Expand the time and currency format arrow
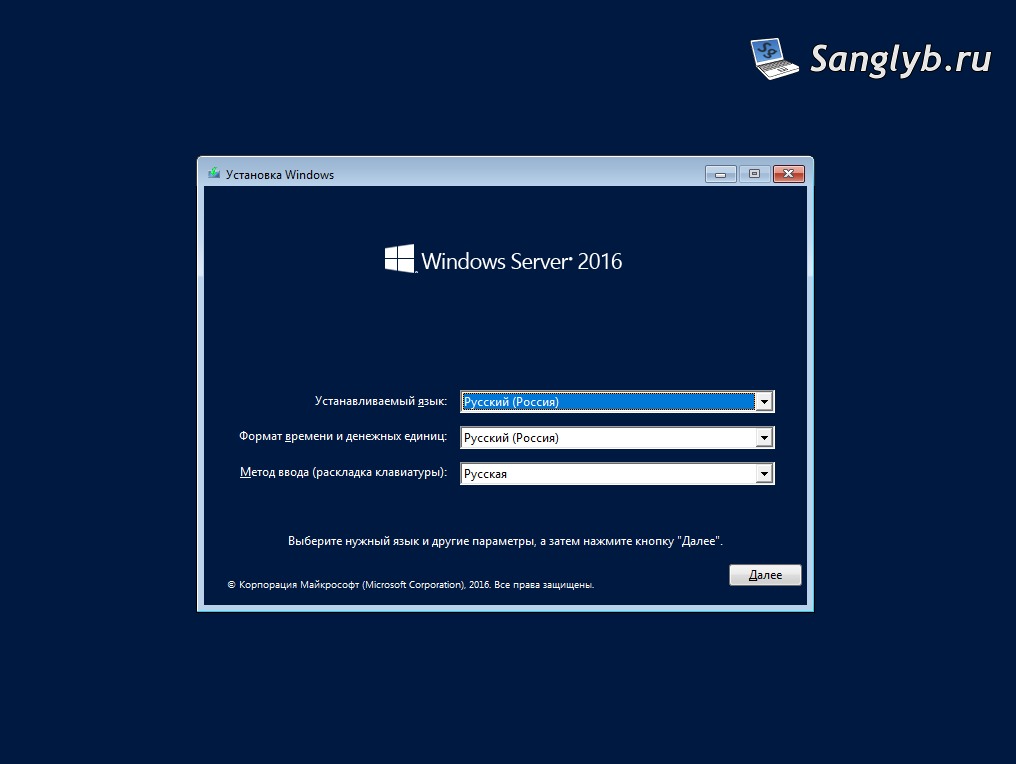This screenshot has height=764, width=1016. [x=765, y=438]
